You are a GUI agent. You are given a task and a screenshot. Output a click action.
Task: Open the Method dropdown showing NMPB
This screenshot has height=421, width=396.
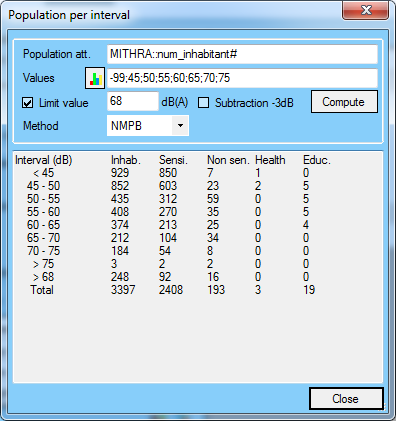(148, 126)
